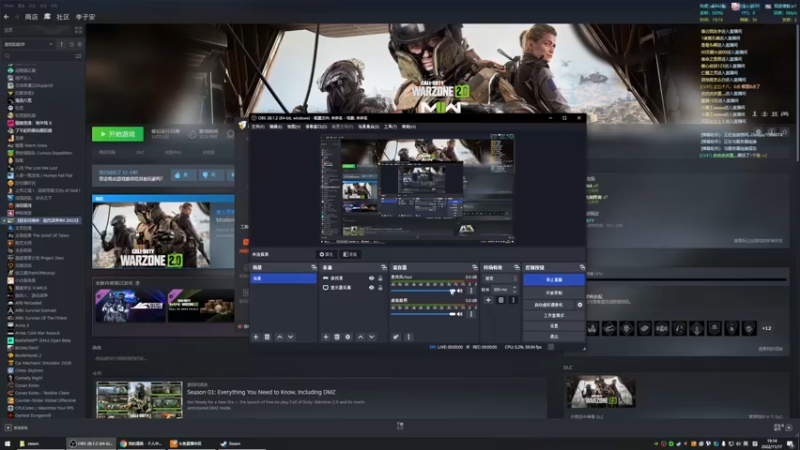Open Steam Community tab in top navigation
The height and width of the screenshot is (450, 800).
[63, 17]
